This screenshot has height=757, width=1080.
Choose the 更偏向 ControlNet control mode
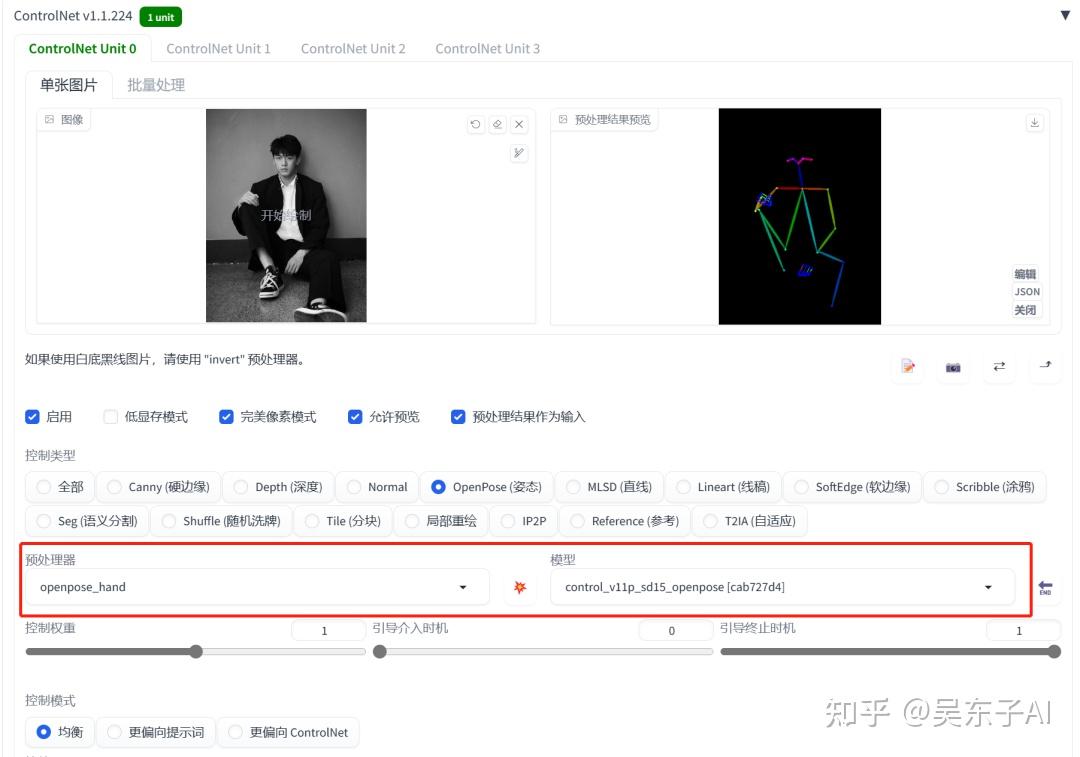click(x=235, y=732)
